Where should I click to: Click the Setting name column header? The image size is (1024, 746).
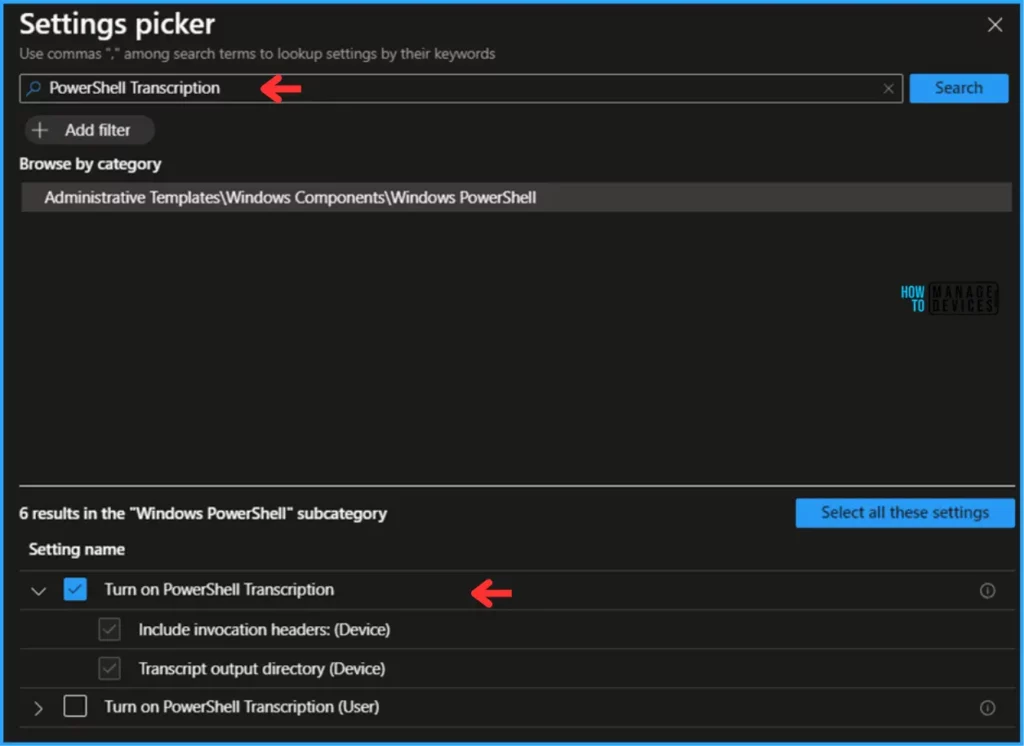click(x=76, y=549)
